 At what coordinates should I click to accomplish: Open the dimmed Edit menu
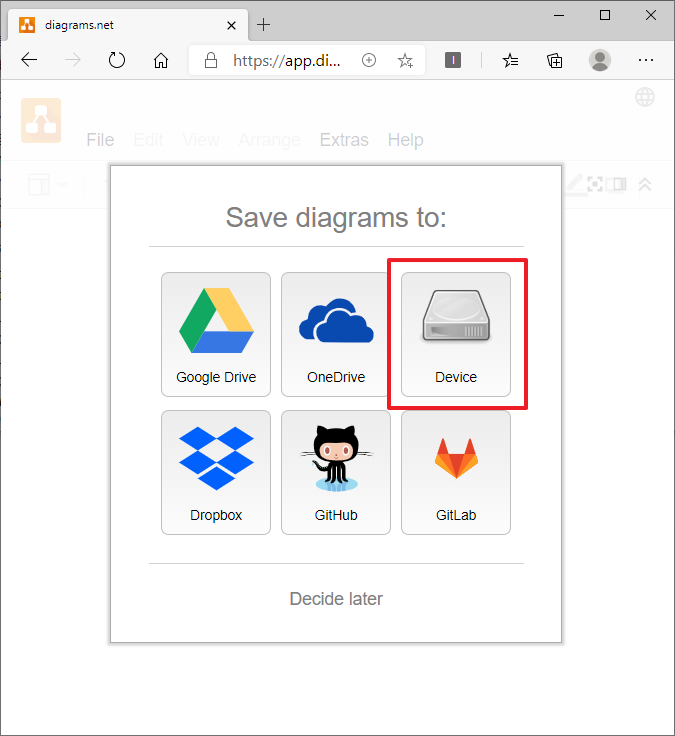coord(148,140)
